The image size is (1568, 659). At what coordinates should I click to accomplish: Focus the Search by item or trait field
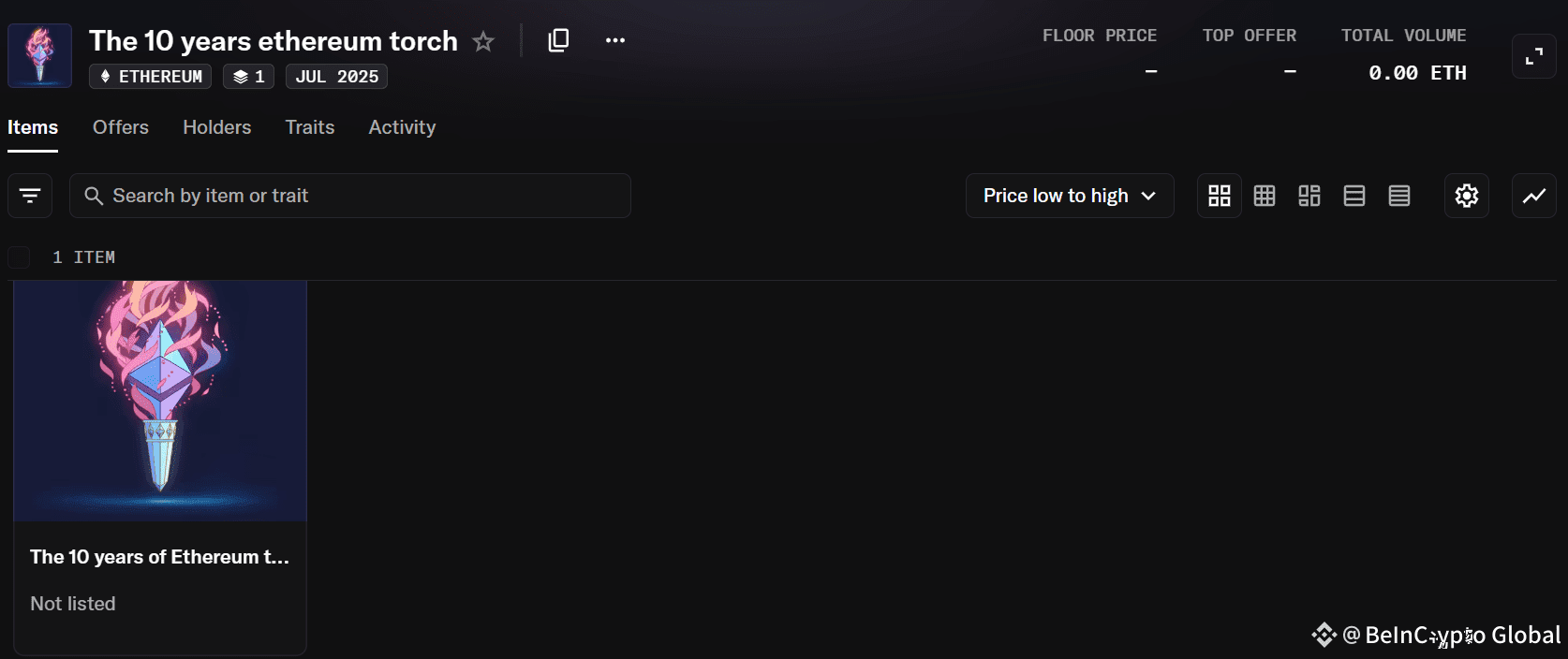[350, 196]
